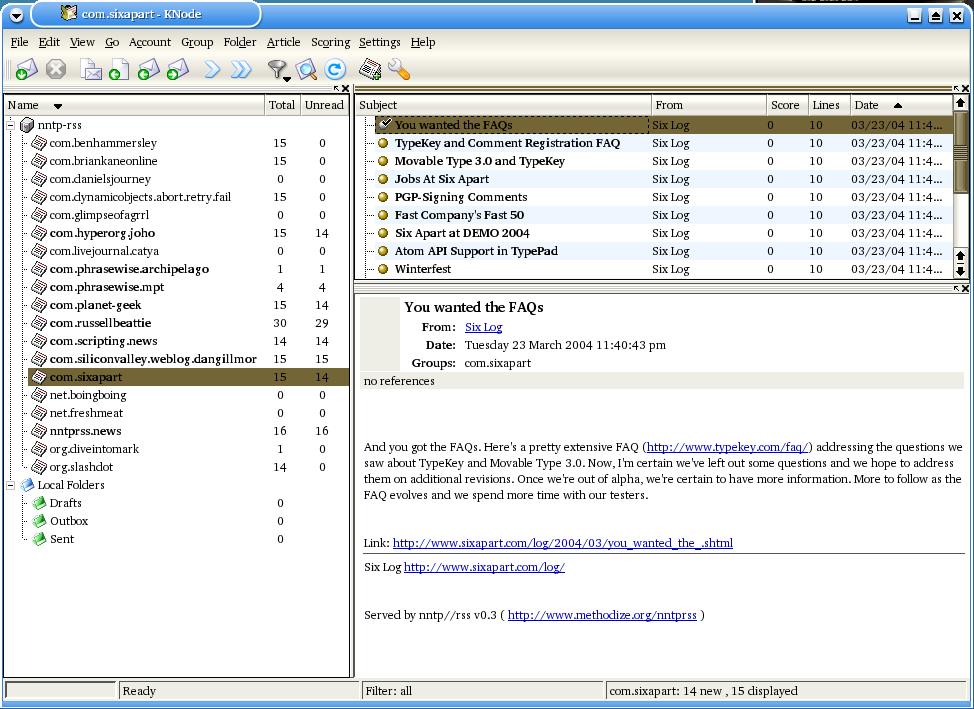The width and height of the screenshot is (974, 709).
Task: Sort articles by the Date column
Action: point(901,105)
